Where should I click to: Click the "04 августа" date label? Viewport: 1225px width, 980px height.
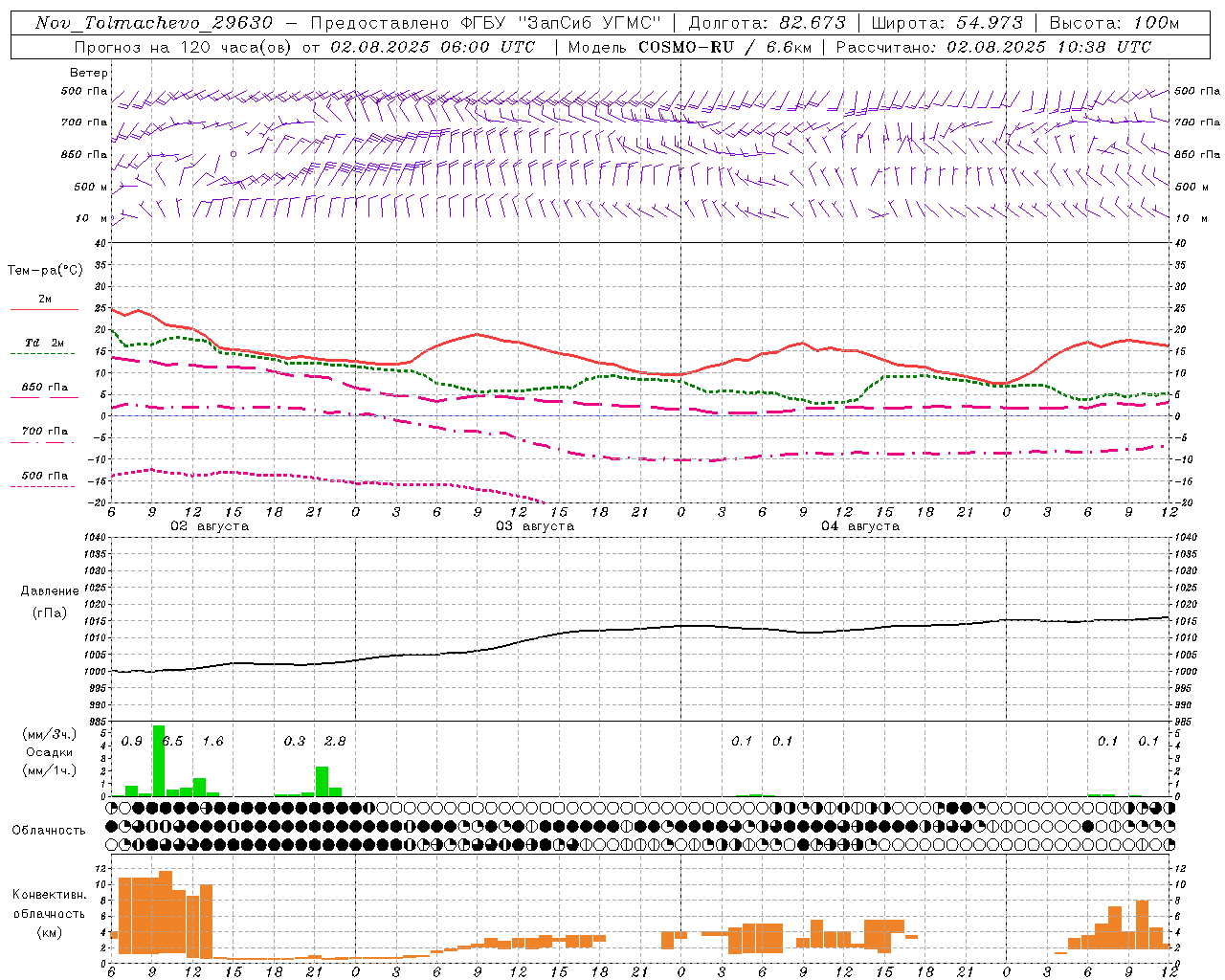pos(860,526)
